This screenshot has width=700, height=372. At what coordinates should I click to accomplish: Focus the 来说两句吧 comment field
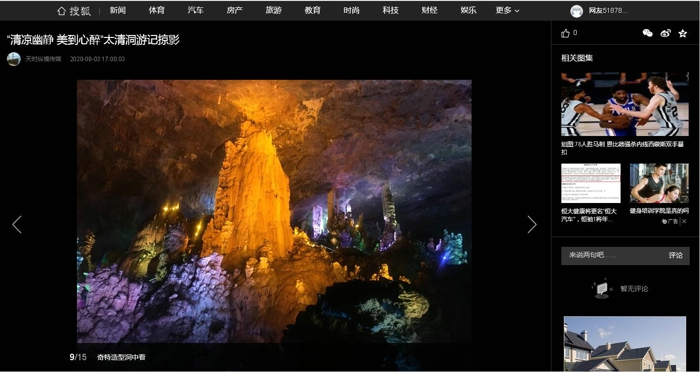click(614, 255)
